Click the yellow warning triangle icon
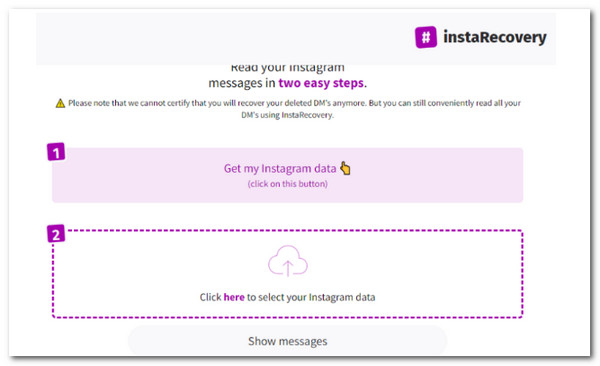This screenshot has width=600, height=366. [x=60, y=103]
